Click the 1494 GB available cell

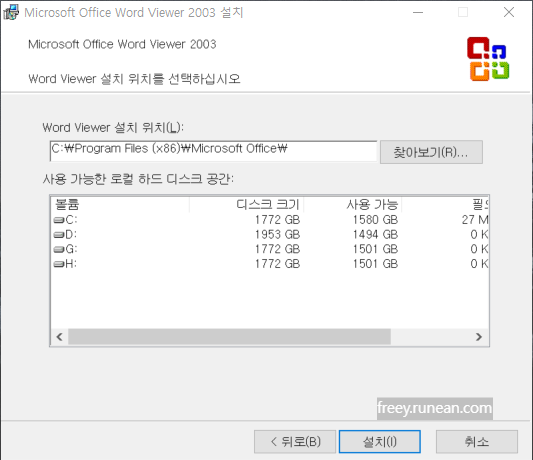[375, 235]
